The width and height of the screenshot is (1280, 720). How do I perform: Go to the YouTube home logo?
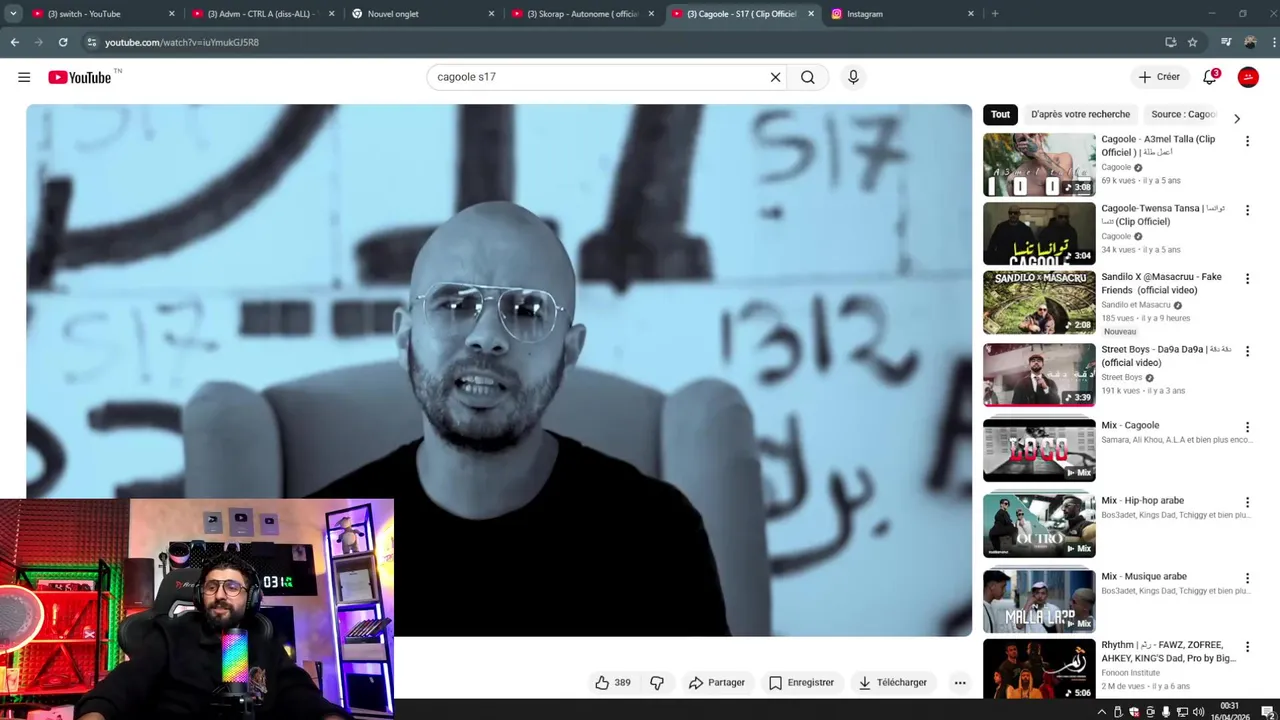(80, 77)
